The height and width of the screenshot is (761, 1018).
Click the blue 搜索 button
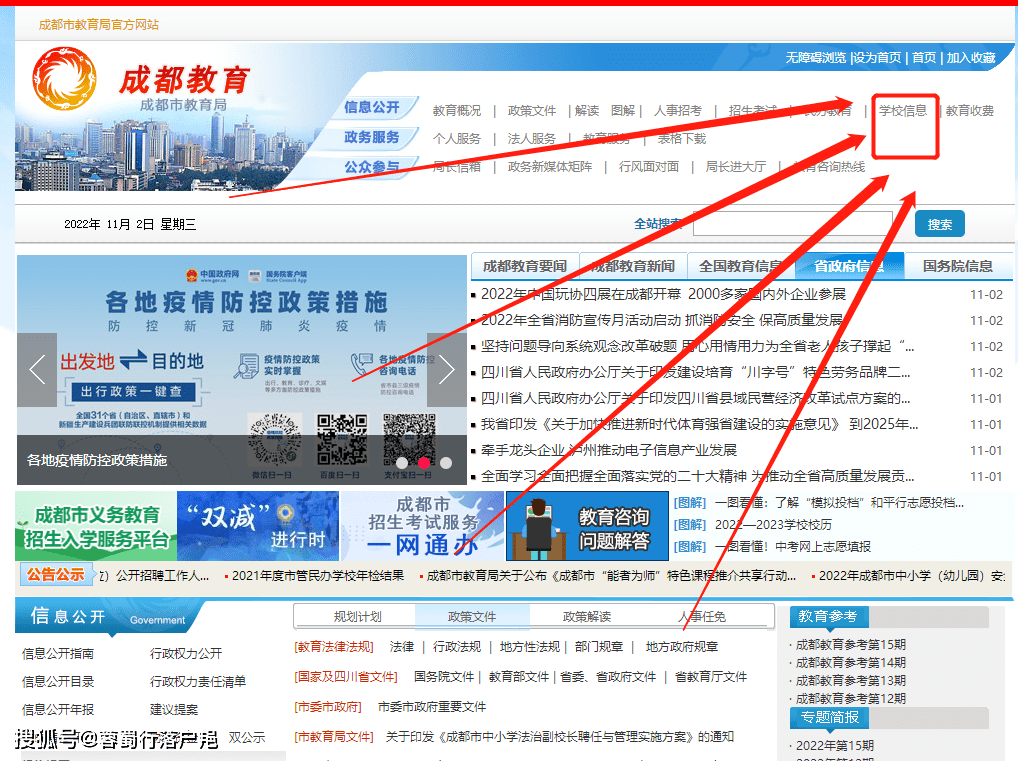tap(939, 224)
